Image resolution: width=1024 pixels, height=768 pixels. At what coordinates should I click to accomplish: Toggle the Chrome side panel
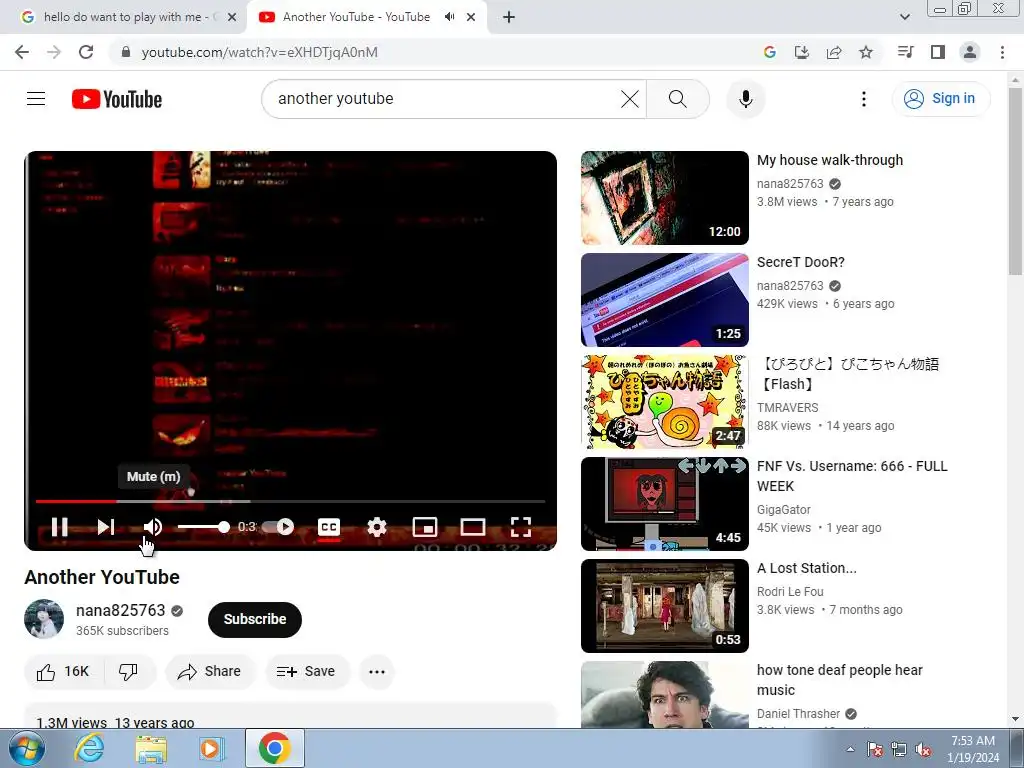pos(938,52)
